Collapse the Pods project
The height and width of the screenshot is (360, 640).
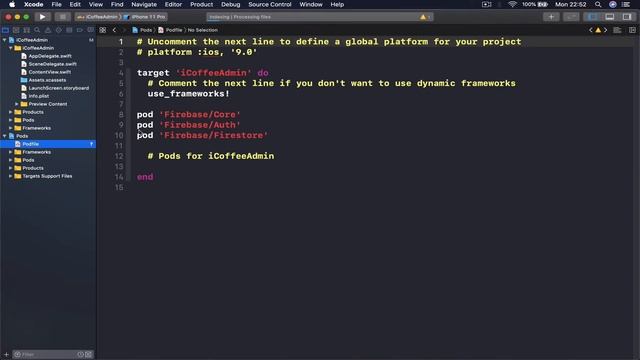(x=4, y=136)
